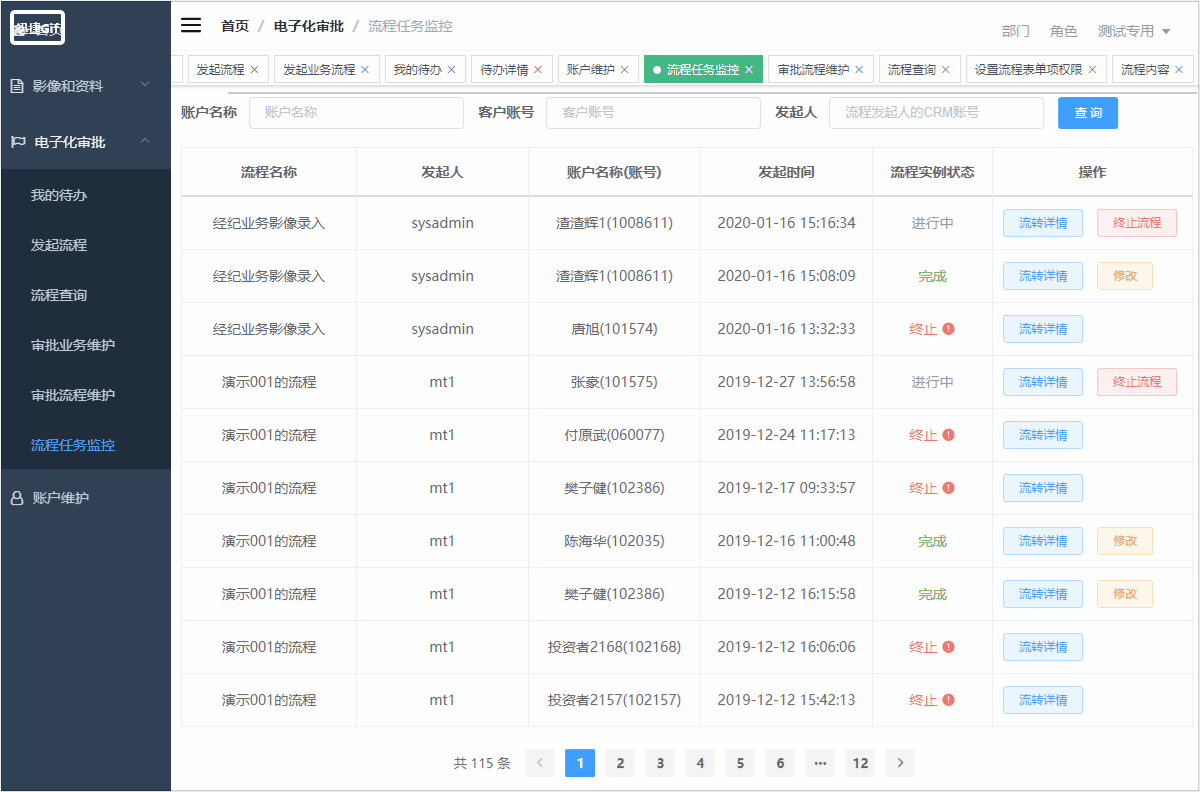1200x792 pixels.
Task: Close the 账户维护 tab
Action: 624,70
